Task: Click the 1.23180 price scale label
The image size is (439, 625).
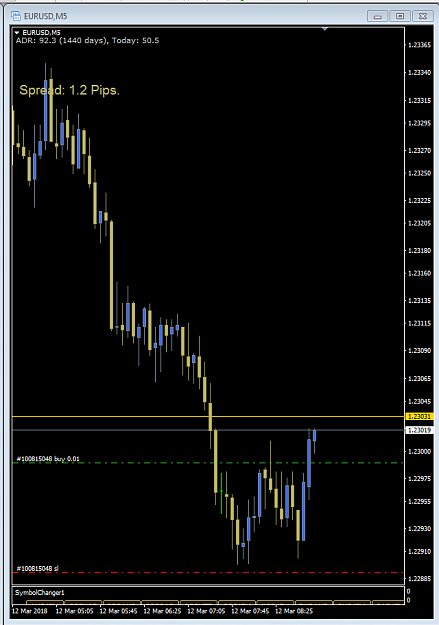Action: 419,251
